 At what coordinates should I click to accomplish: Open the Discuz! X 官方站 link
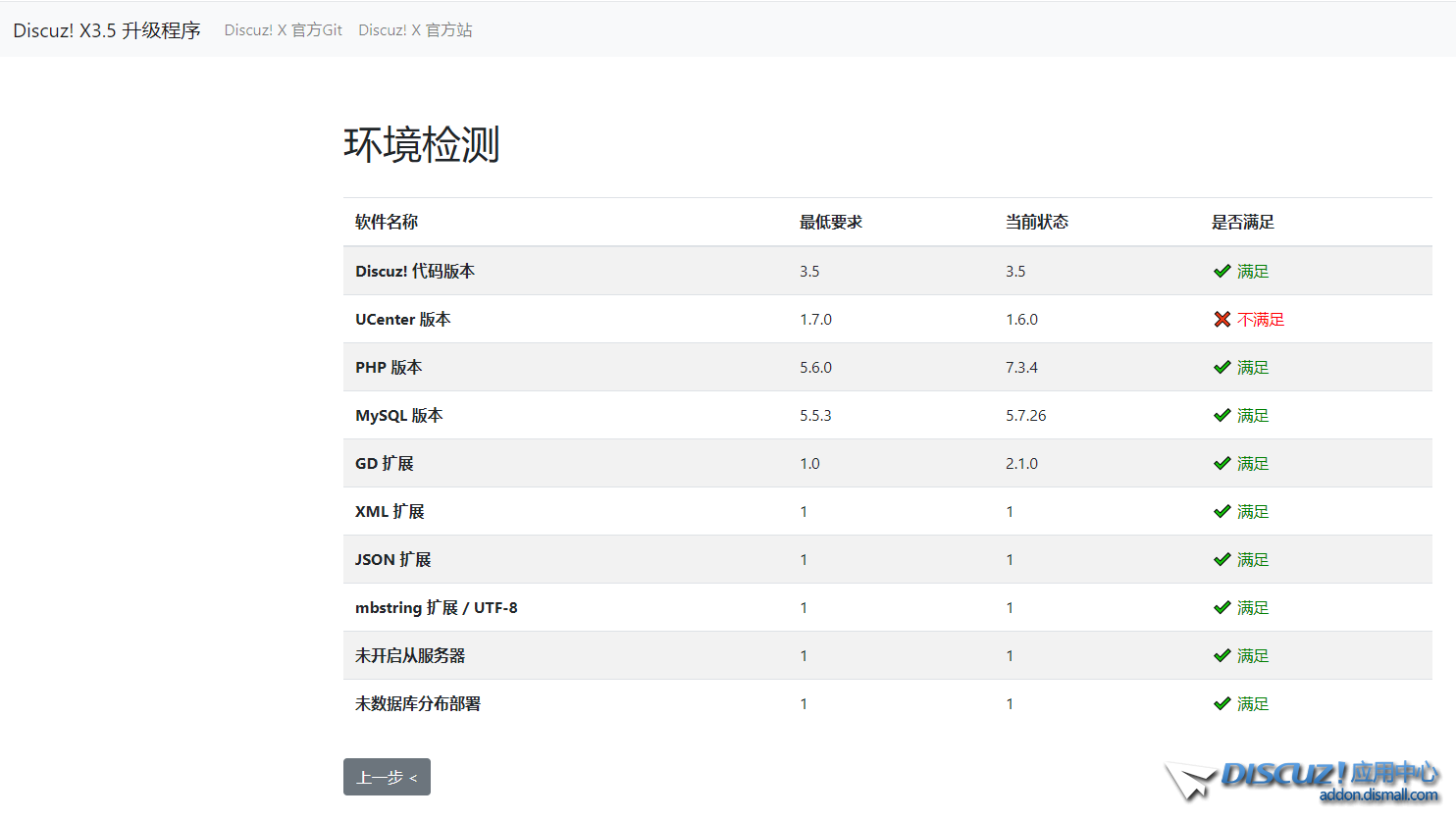pyautogui.click(x=415, y=30)
